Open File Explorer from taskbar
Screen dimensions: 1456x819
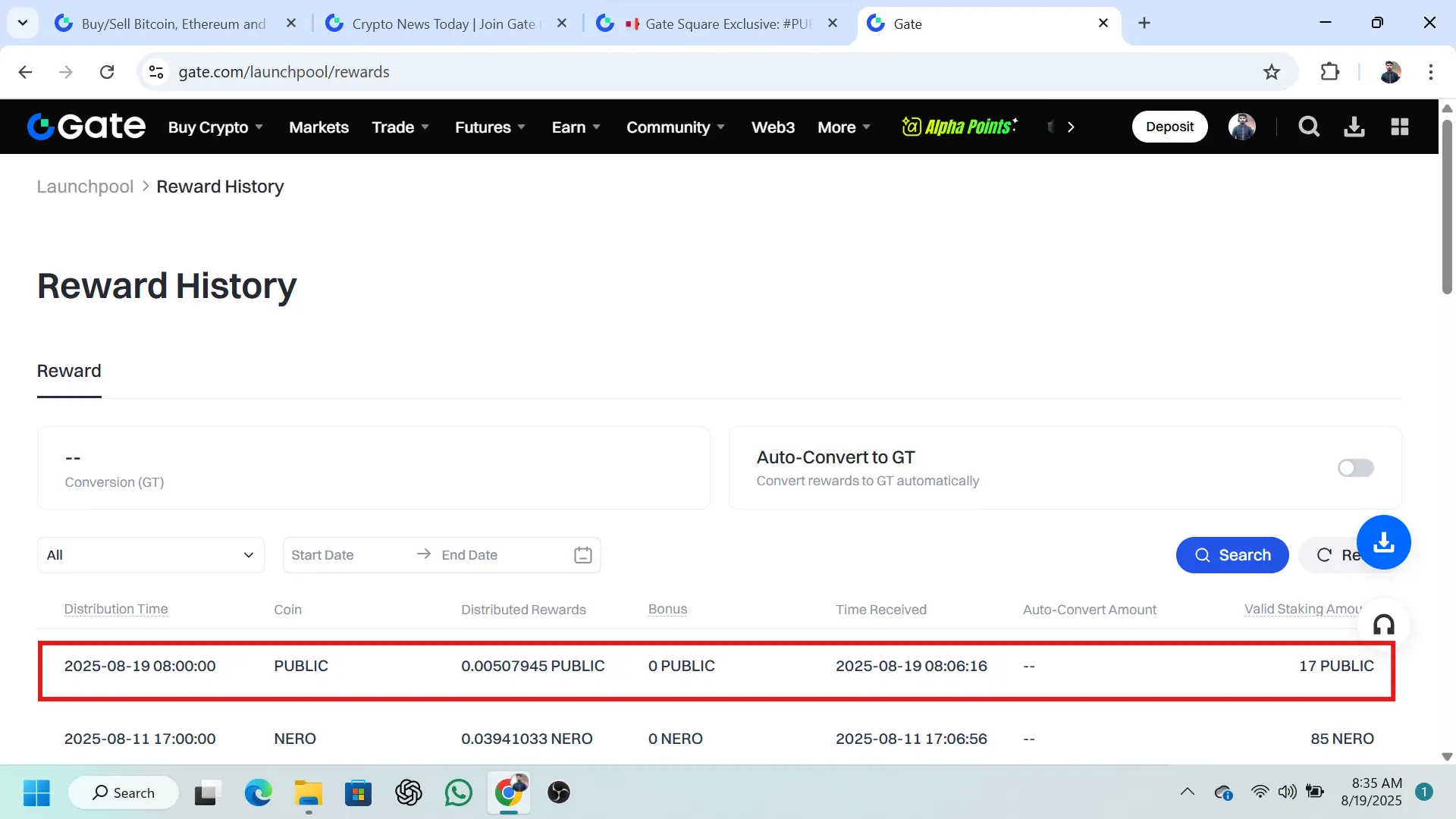pyautogui.click(x=309, y=792)
